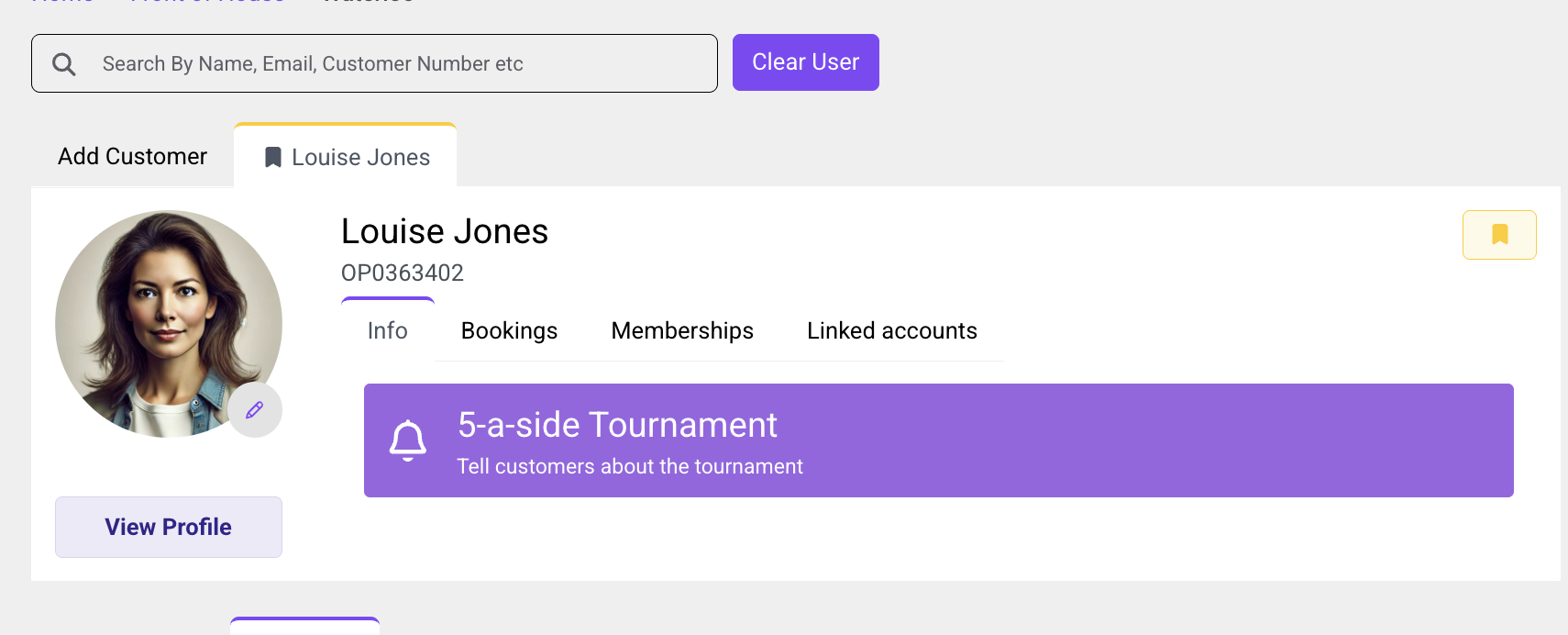The width and height of the screenshot is (1568, 635).
Task: Switch to the Info tab
Action: [x=388, y=330]
